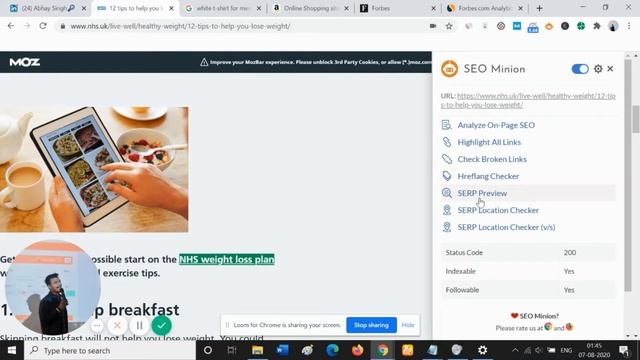Click the Status Code value 200
Image resolution: width=640 pixels, height=360 pixels.
point(570,253)
